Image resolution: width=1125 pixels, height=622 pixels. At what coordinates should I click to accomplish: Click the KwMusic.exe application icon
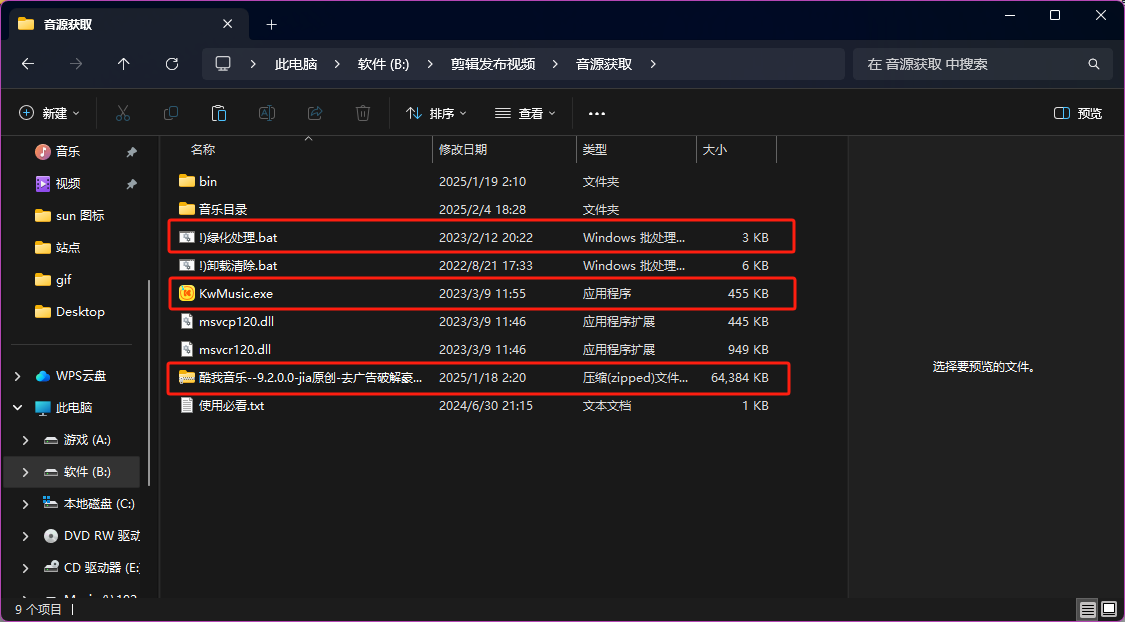[x=187, y=293]
